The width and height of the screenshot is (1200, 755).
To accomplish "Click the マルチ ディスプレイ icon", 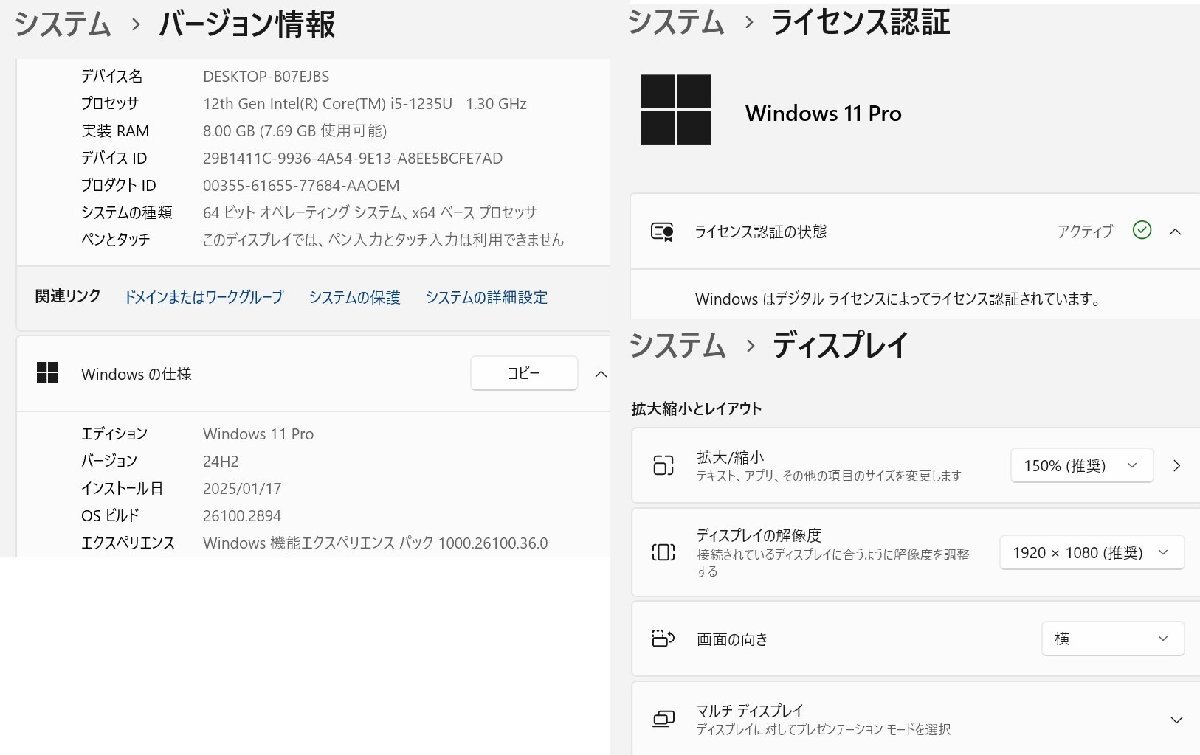I will click(x=663, y=719).
